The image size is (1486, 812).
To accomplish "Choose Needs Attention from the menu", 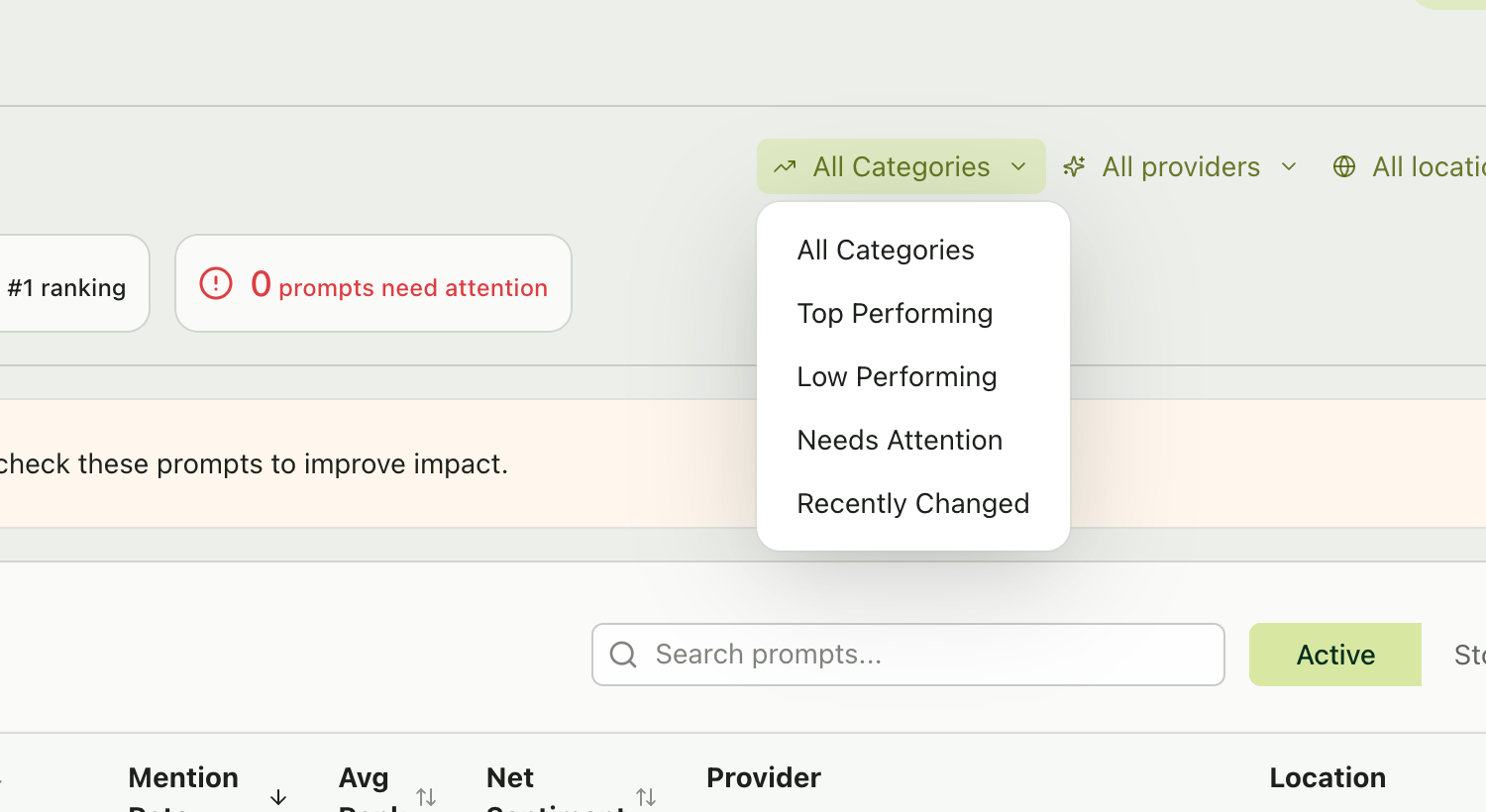I will click(900, 440).
